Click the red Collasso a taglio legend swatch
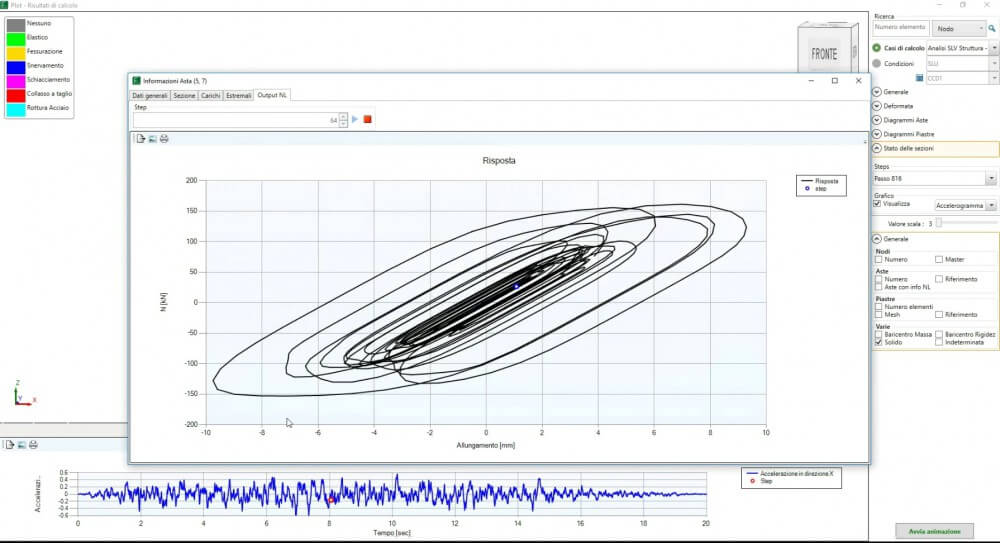This screenshot has height=543, width=1000. 16,94
